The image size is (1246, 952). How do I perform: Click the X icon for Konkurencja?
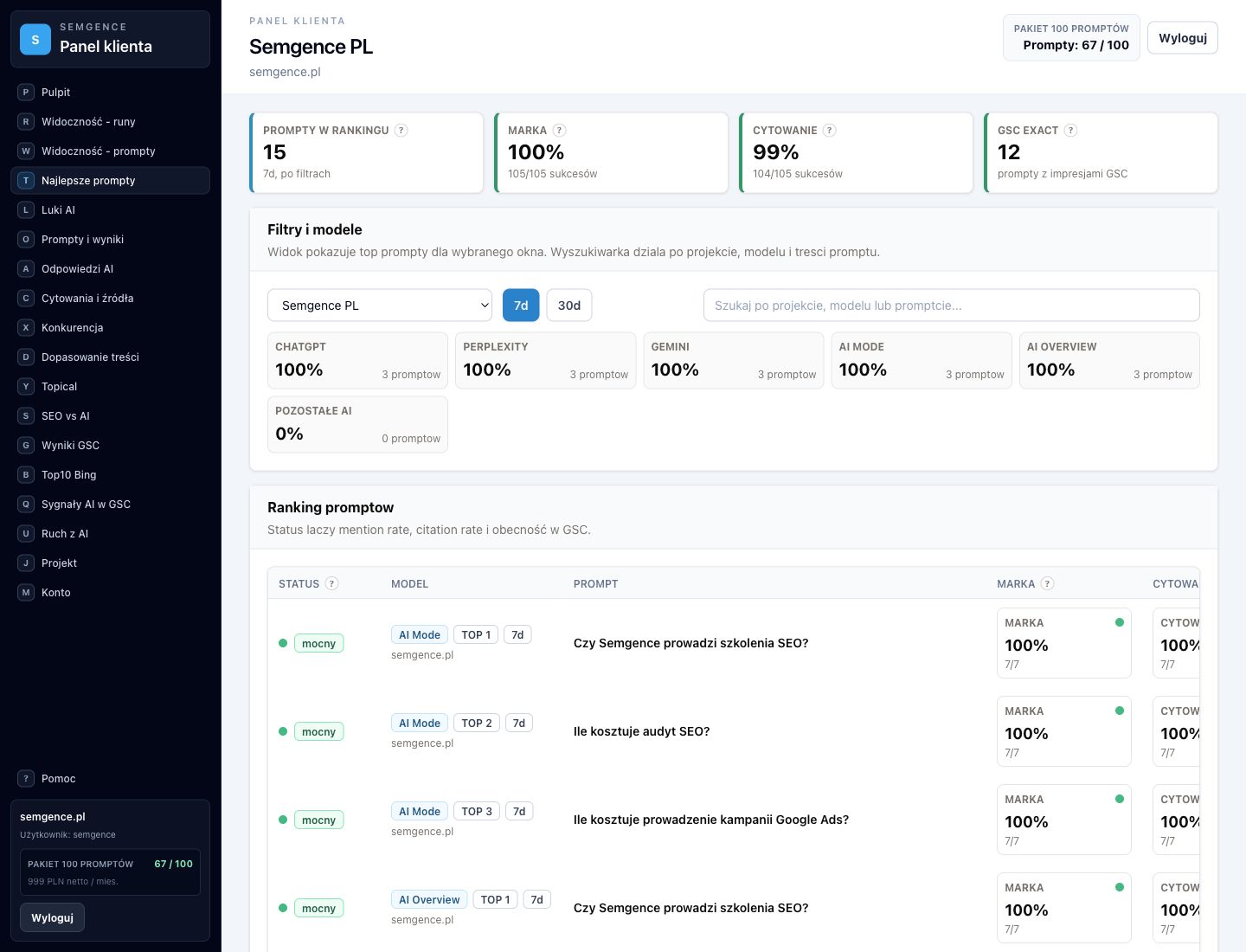(x=26, y=327)
